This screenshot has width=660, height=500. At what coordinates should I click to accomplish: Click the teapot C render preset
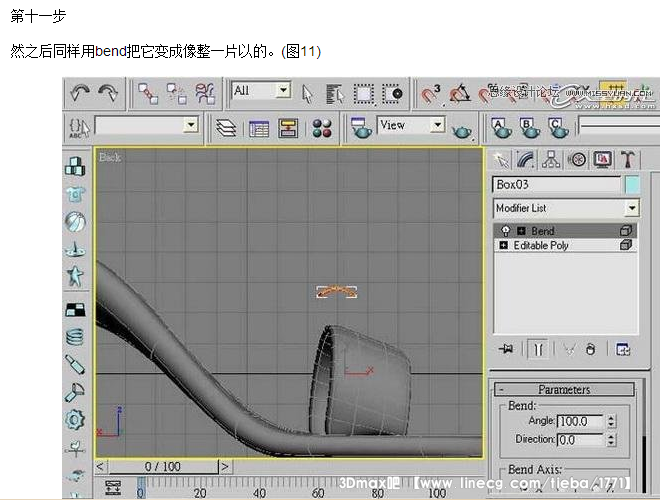click(558, 128)
